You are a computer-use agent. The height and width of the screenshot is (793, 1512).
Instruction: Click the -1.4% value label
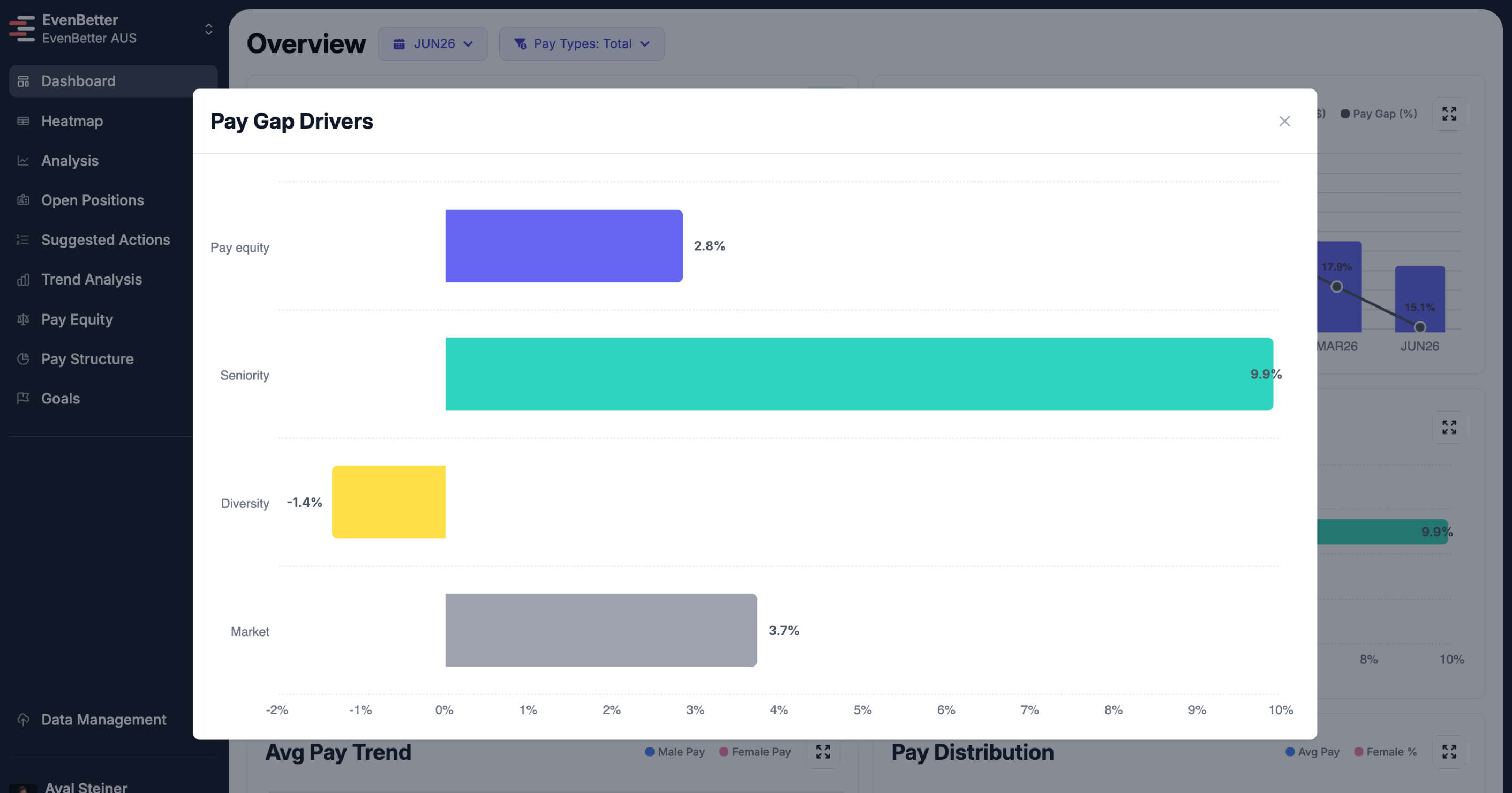coord(305,502)
